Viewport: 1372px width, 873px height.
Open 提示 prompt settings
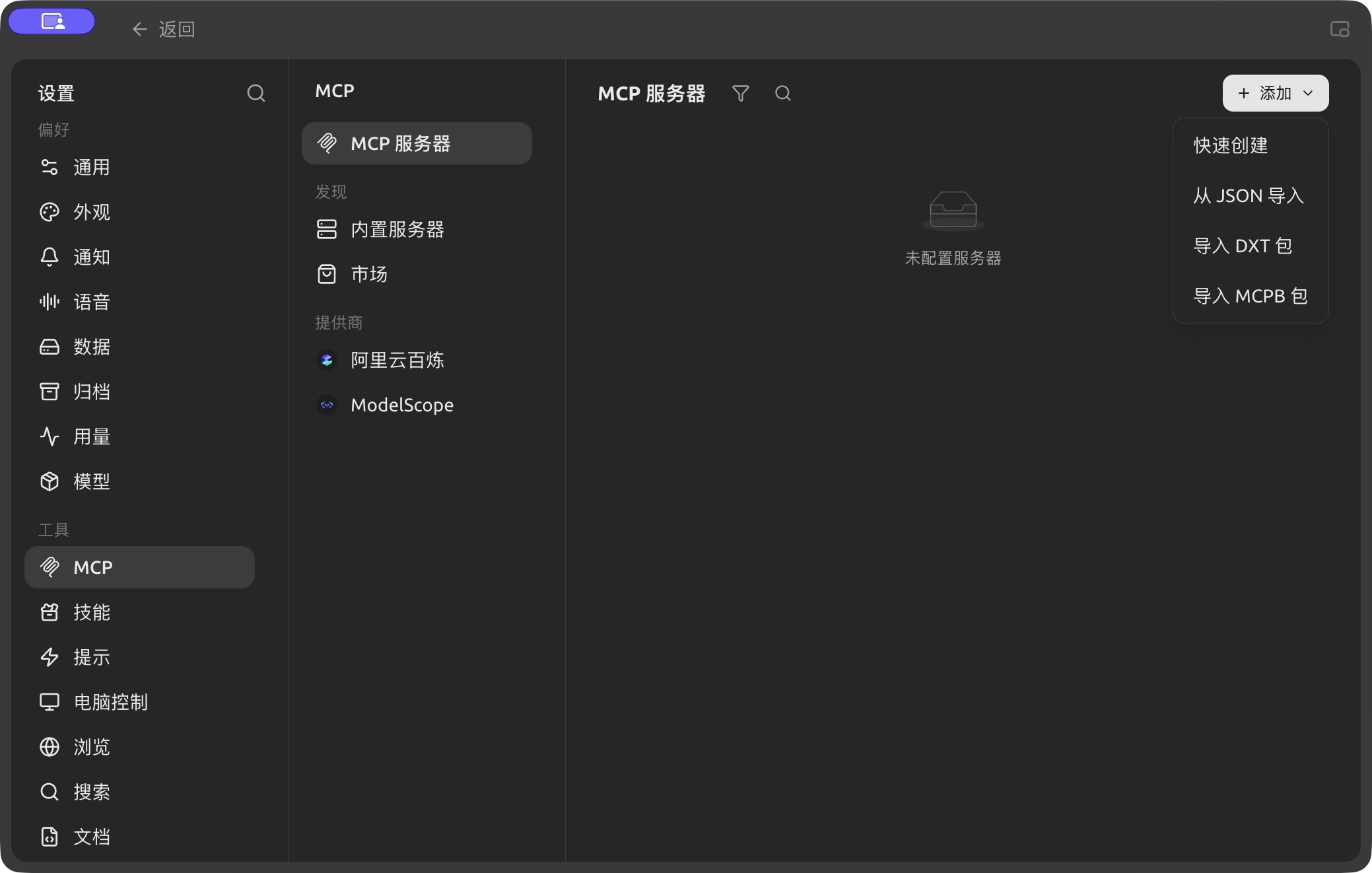point(139,657)
